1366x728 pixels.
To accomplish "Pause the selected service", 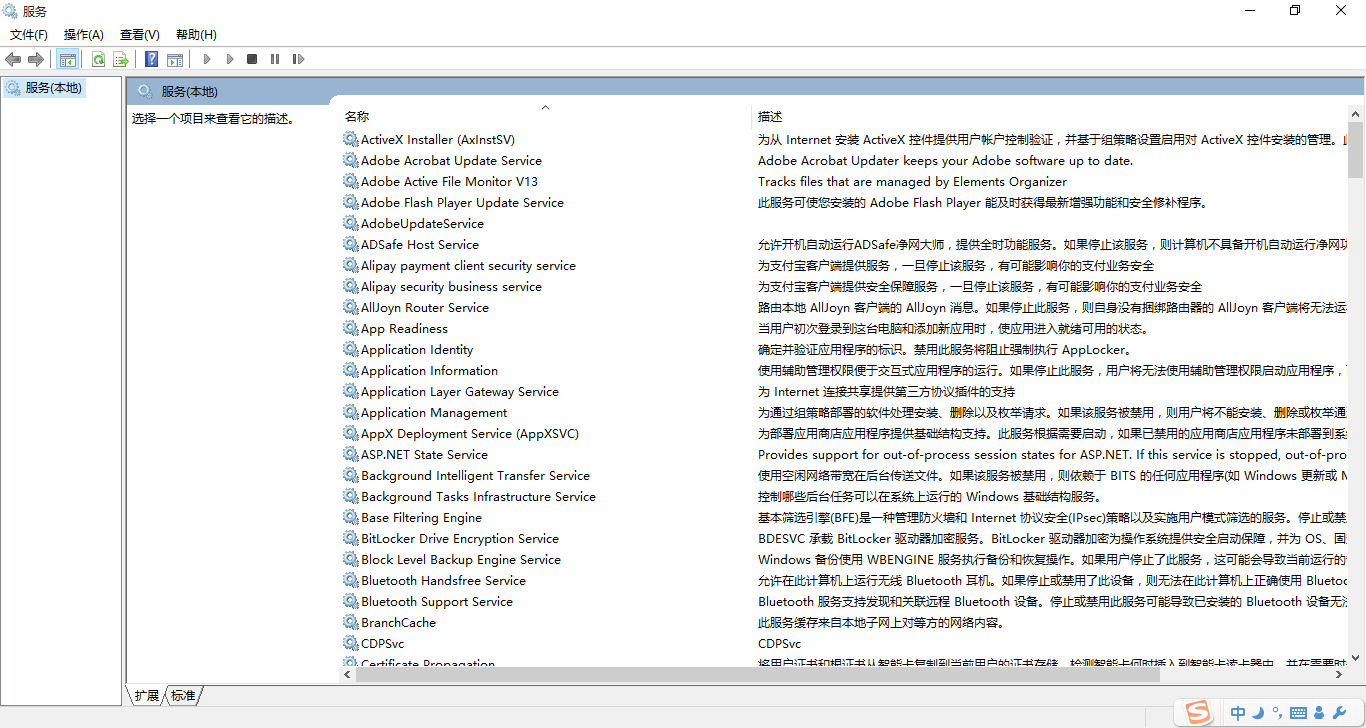I will [x=274, y=59].
